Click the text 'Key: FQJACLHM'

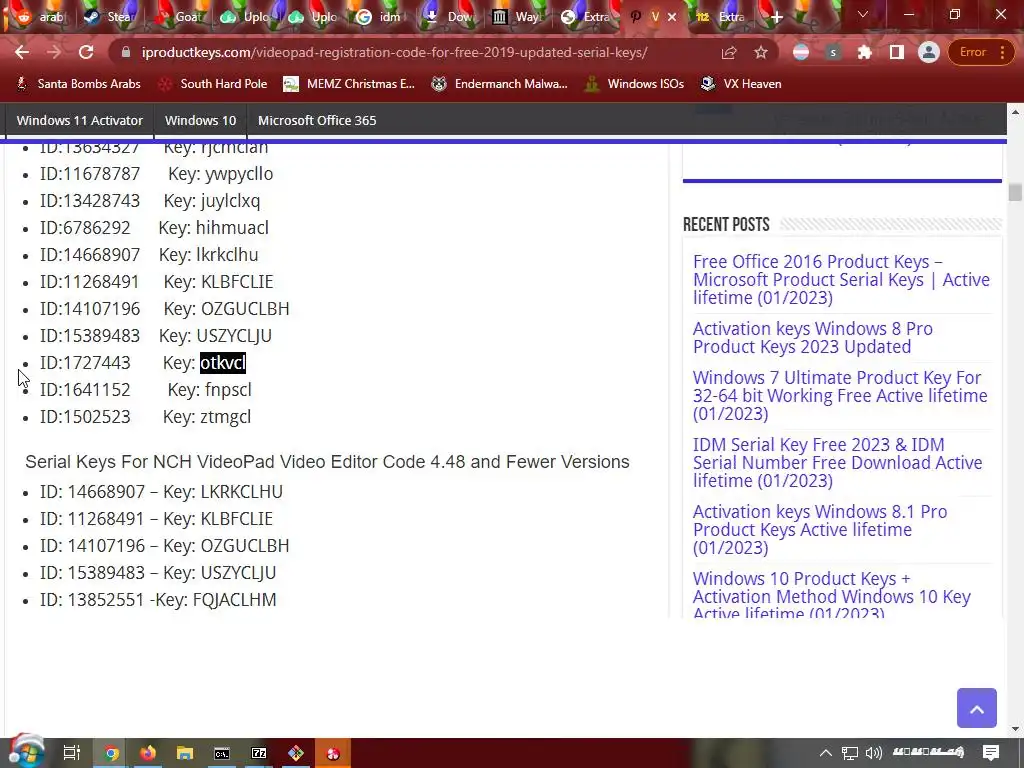pyautogui.click(x=216, y=600)
